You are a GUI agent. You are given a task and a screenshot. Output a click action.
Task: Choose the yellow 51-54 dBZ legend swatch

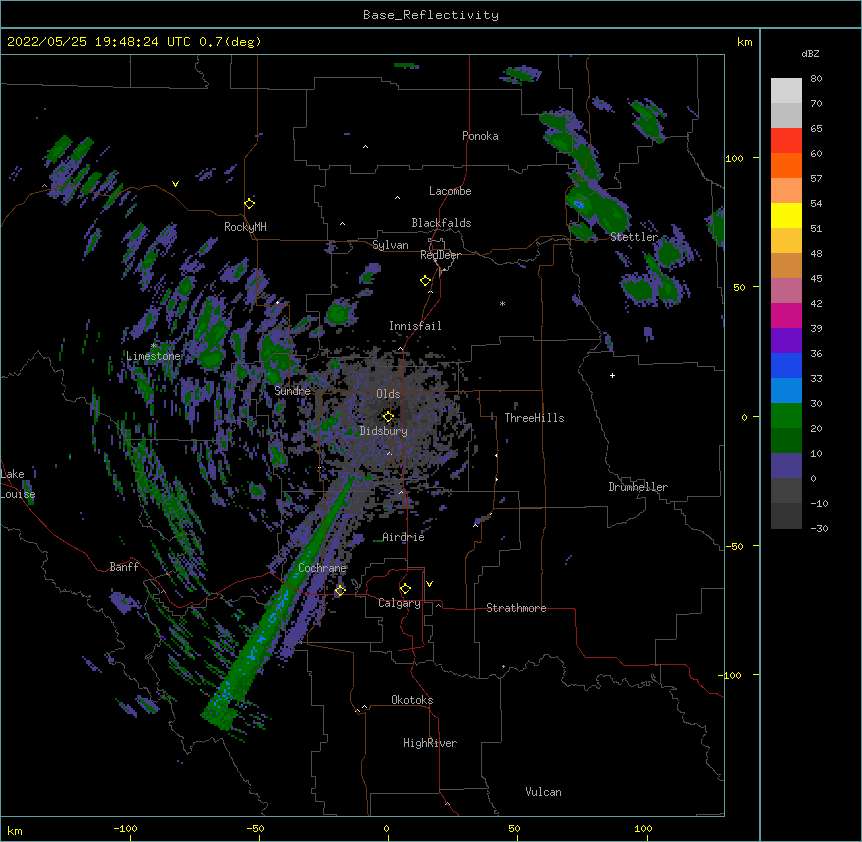[786, 215]
